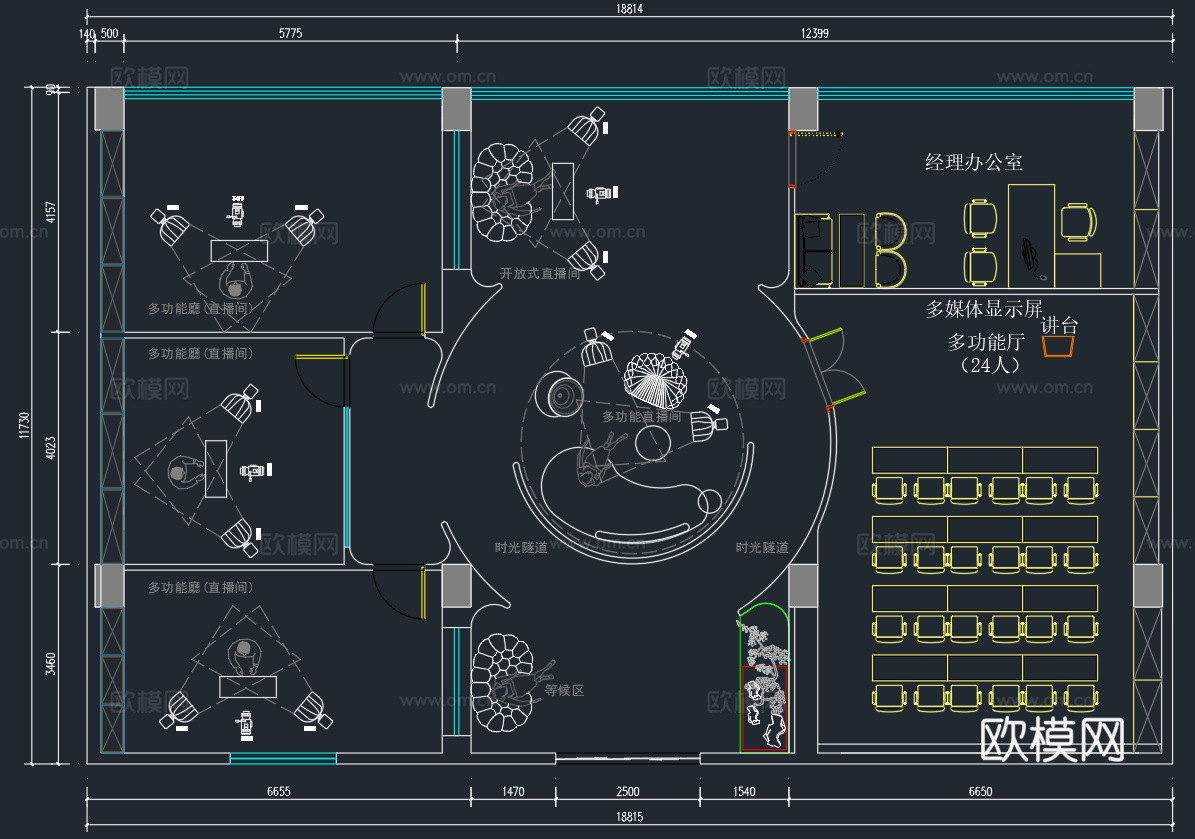Click the 5775 dimension value

tap(290, 33)
